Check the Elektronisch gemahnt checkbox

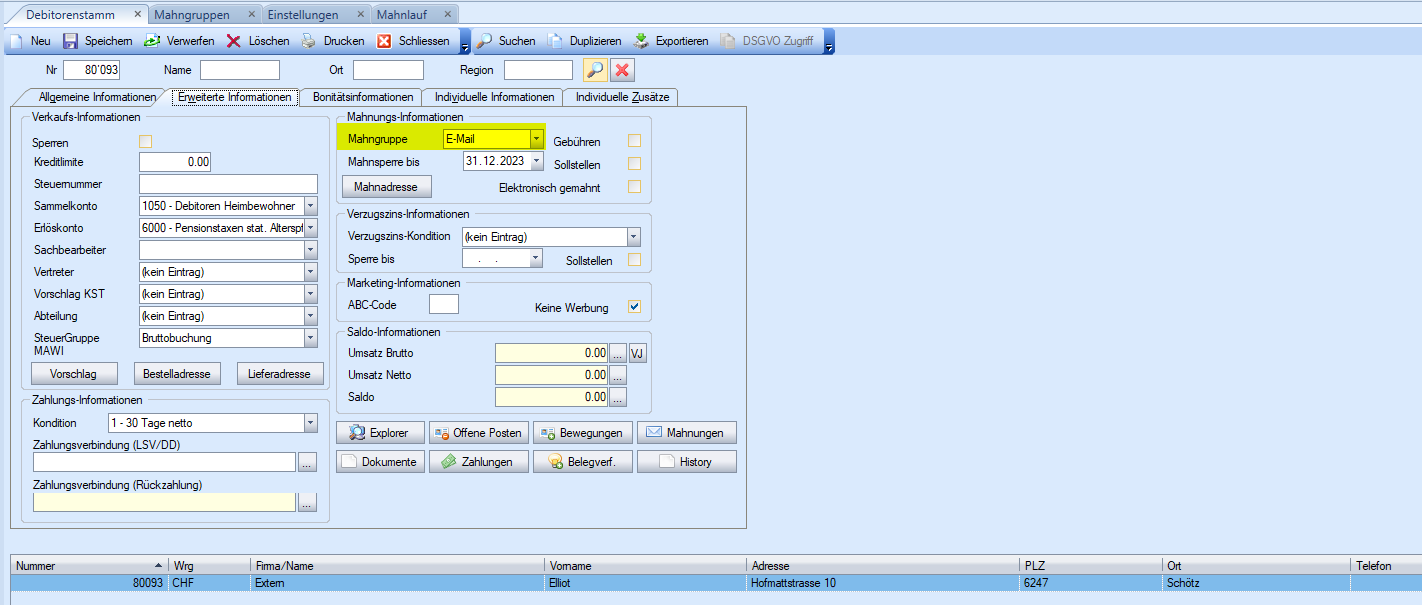pos(634,187)
